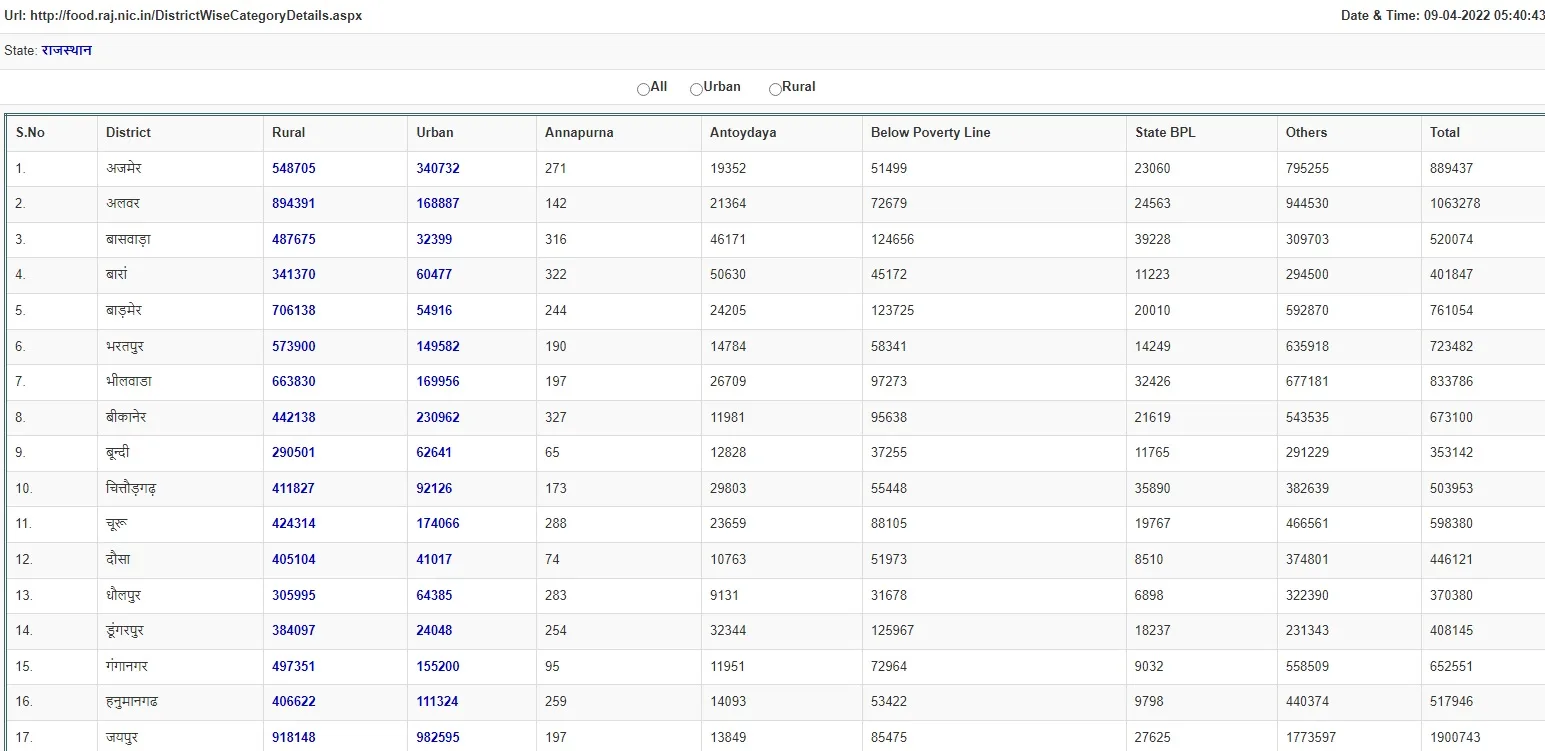The width and height of the screenshot is (1545, 751).
Task: Open urban count 32399 for बांसवाड़ा
Action: [434, 240]
